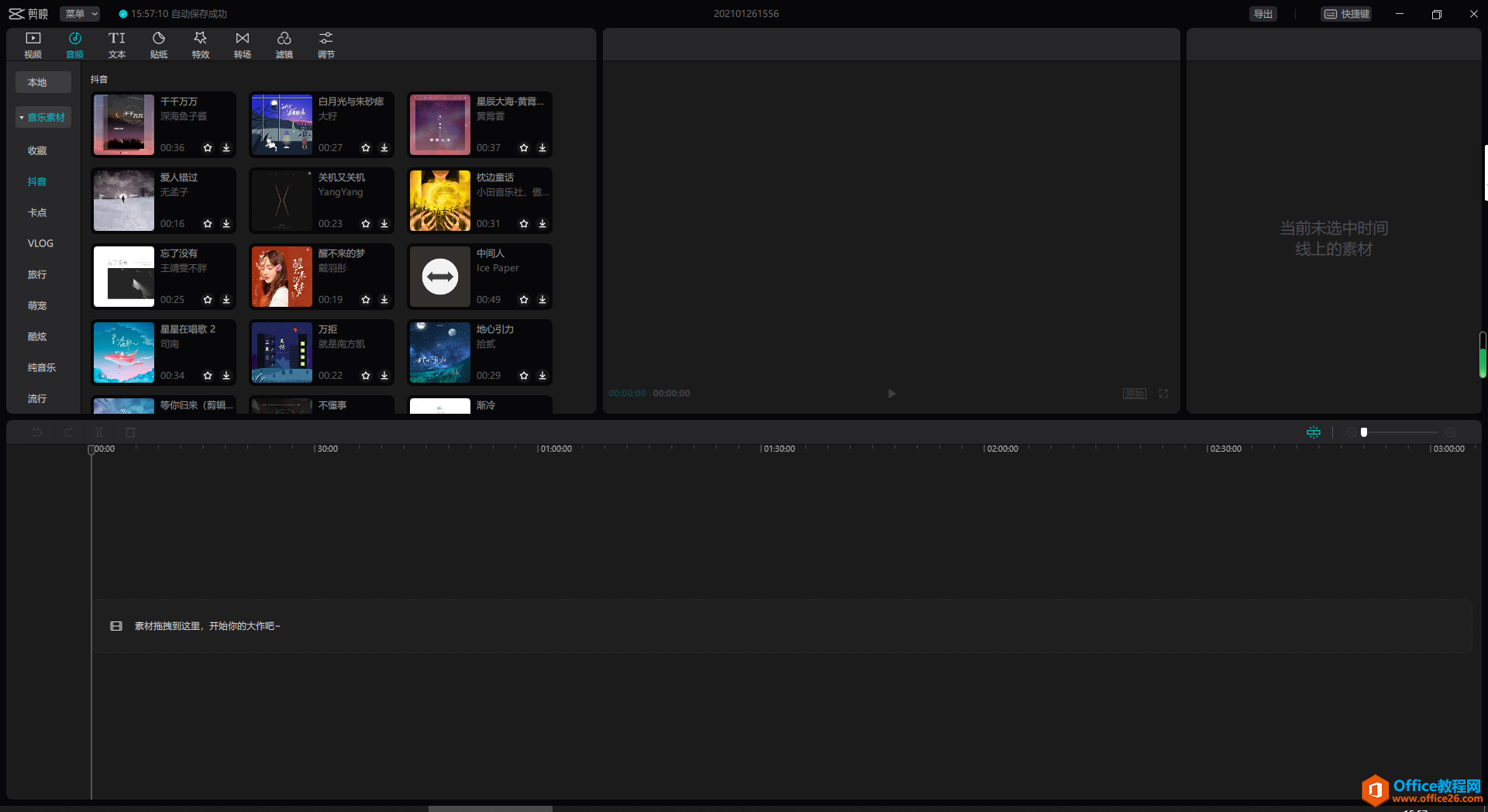Favorite the song 万拒
This screenshot has width=1488, height=812.
[366, 376]
